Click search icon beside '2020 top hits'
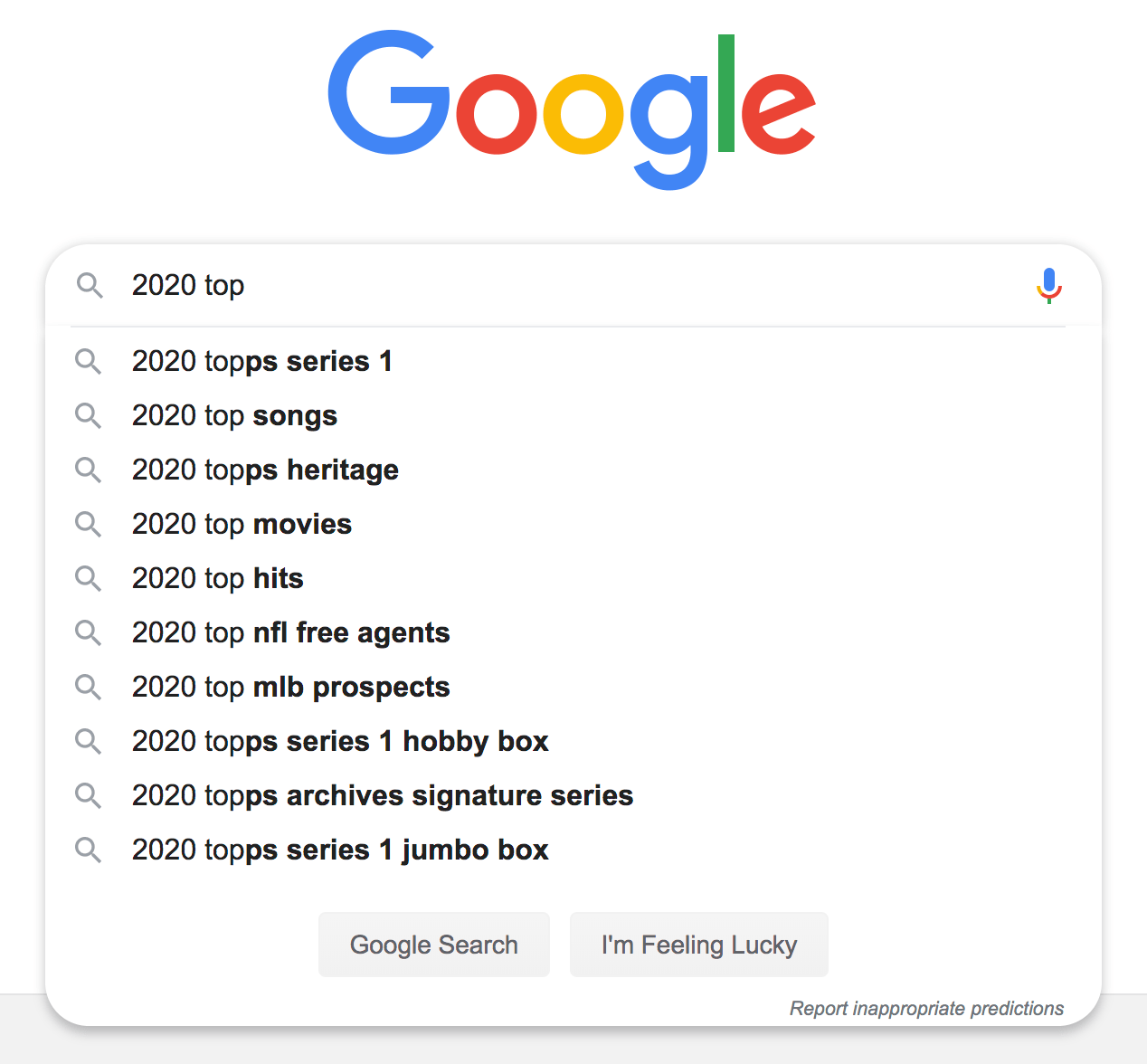 88,578
